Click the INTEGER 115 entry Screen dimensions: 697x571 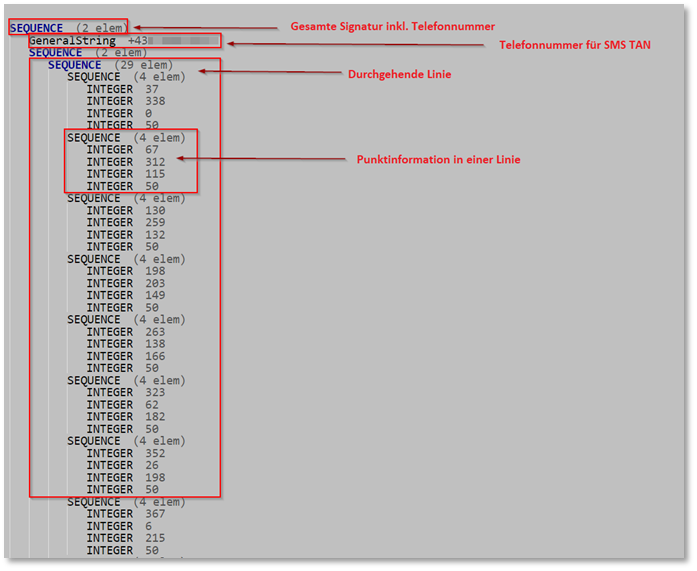(125, 174)
